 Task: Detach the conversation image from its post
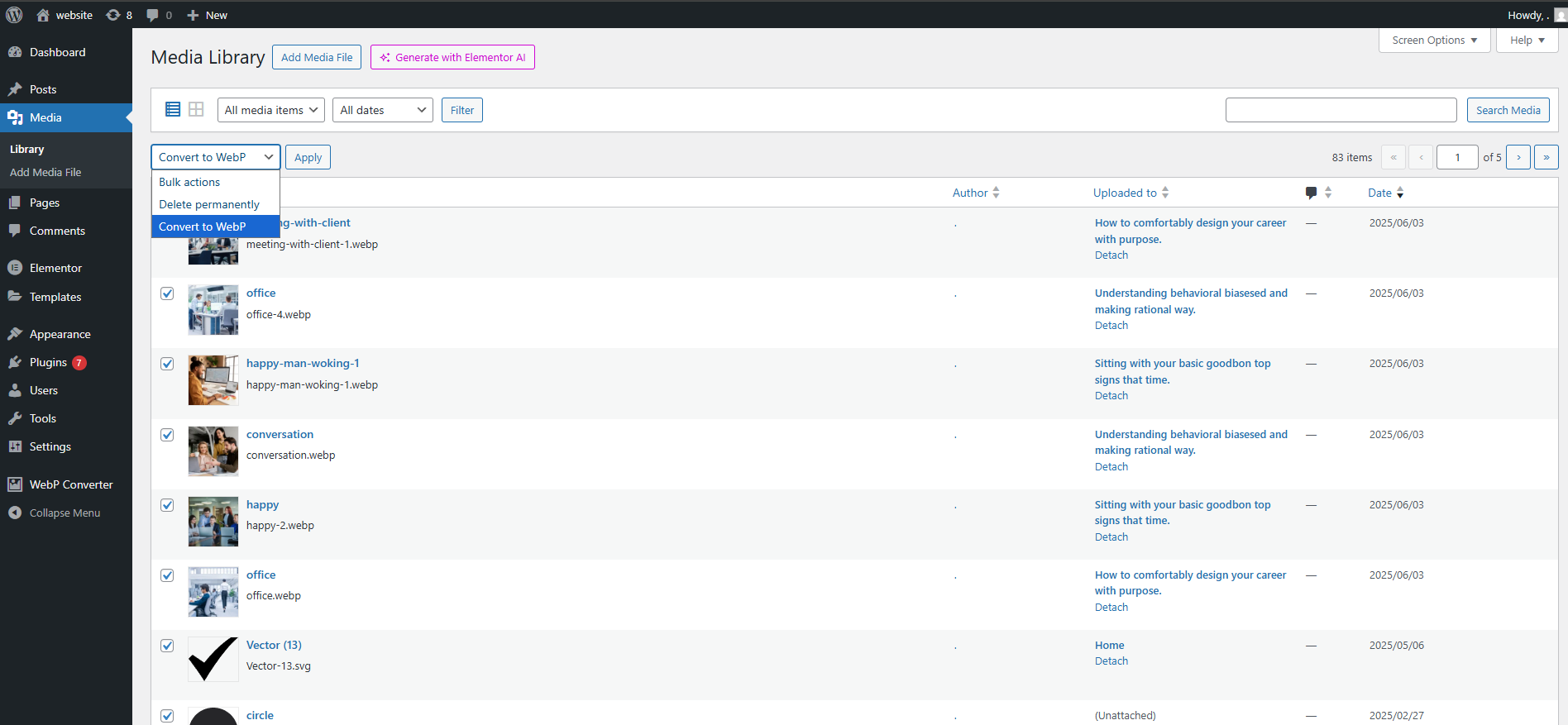point(1111,467)
